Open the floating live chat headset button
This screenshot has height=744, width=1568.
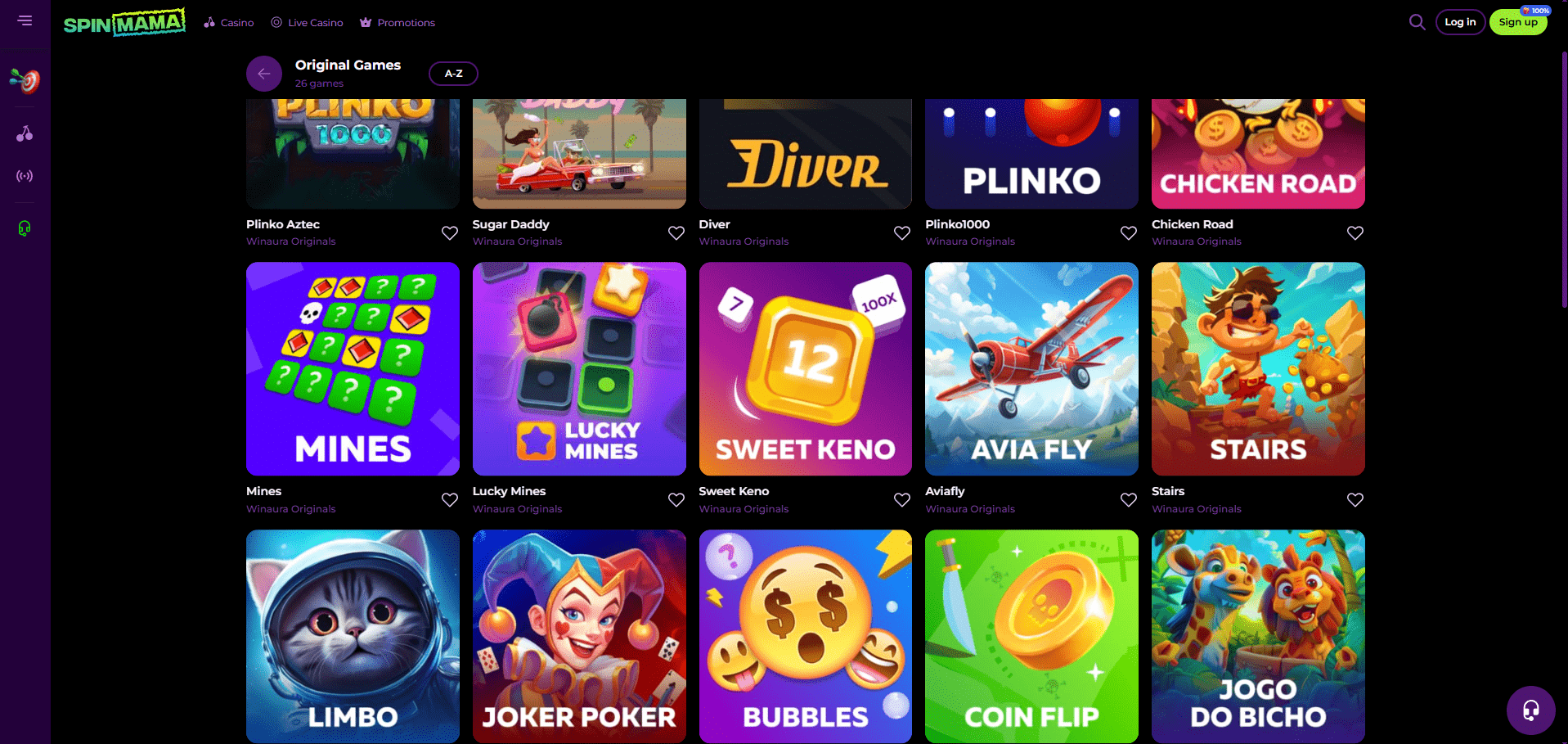tap(1530, 710)
